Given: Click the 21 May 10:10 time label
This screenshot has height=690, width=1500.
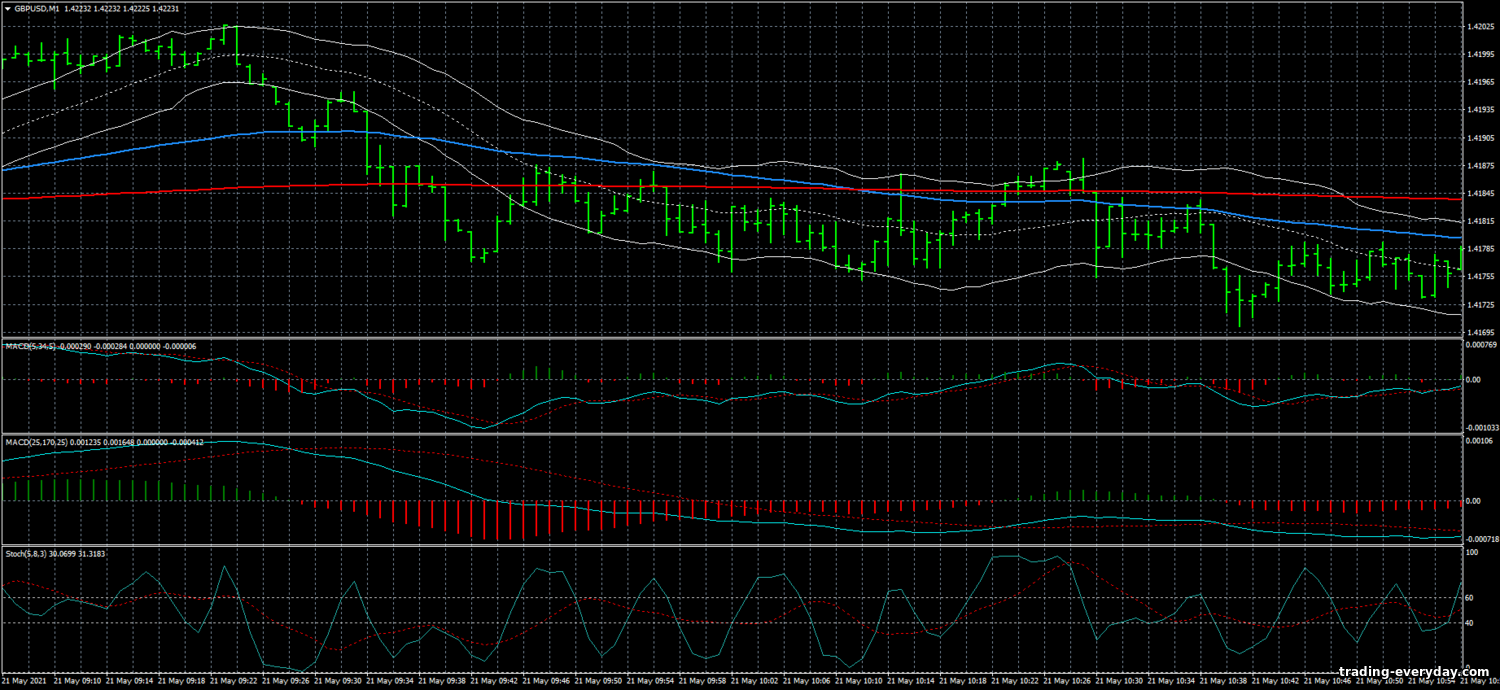Looking at the screenshot, I should (x=857, y=681).
